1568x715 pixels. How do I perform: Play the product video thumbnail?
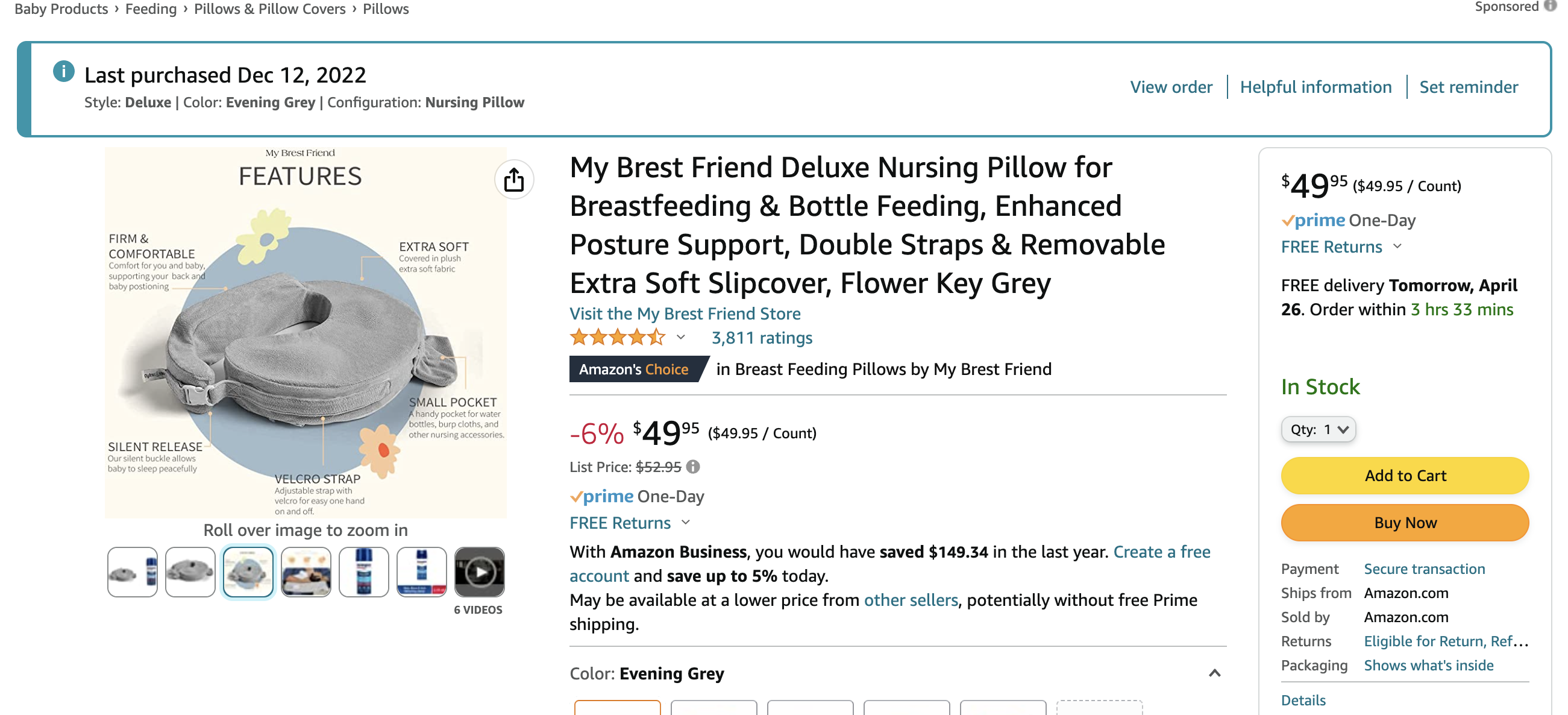click(479, 572)
